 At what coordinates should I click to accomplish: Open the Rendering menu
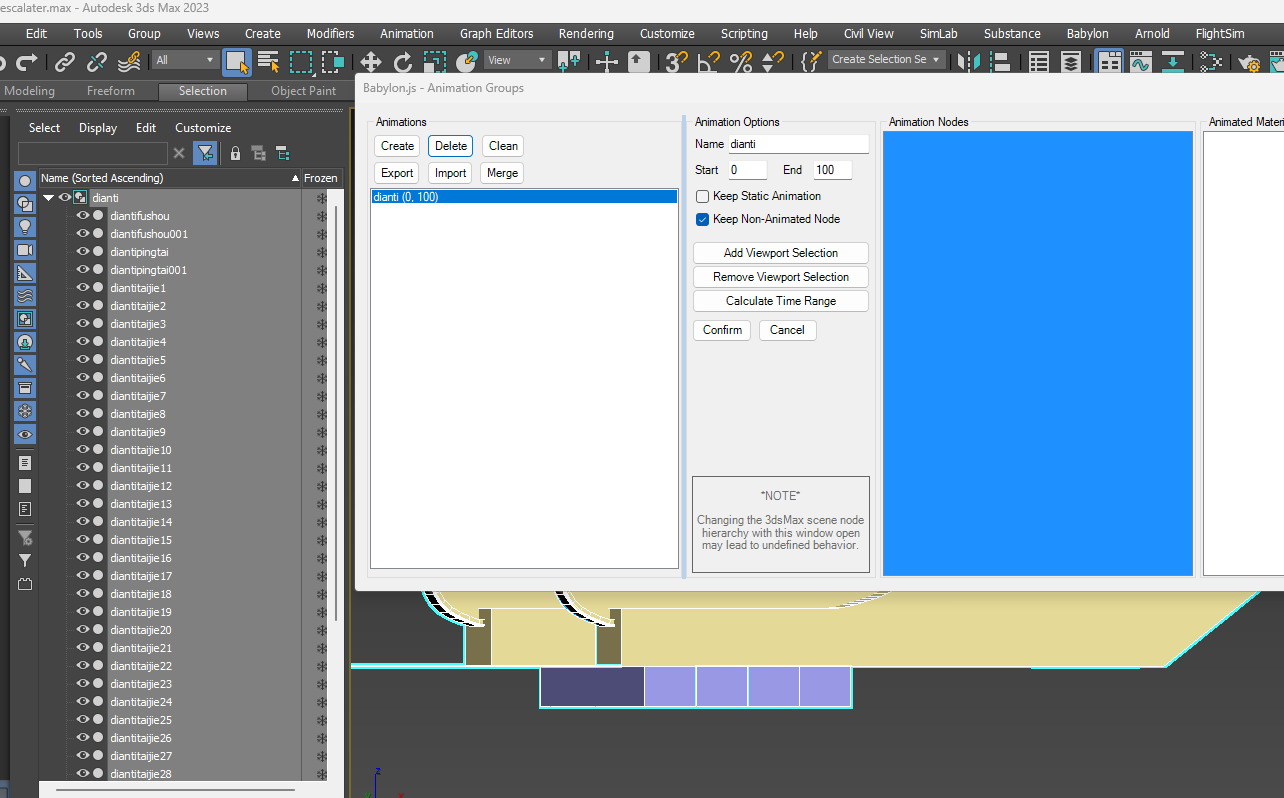[x=586, y=33]
